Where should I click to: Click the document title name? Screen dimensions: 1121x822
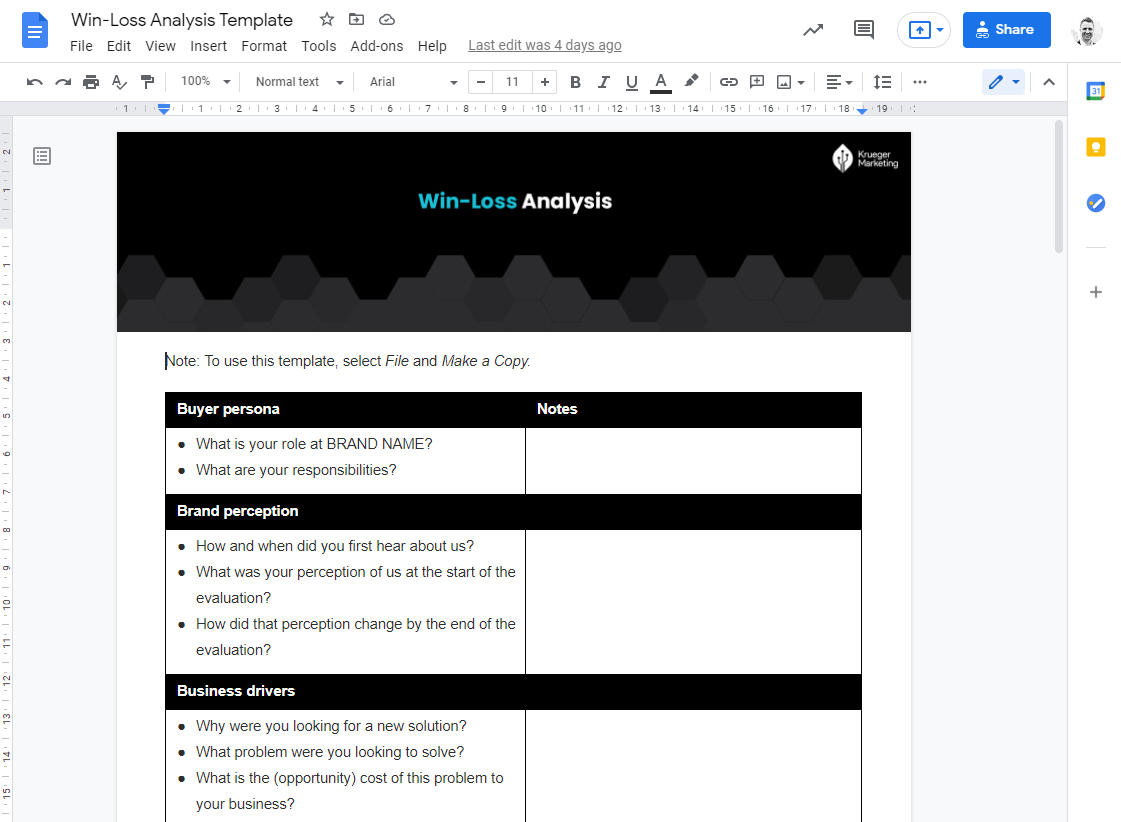(x=182, y=20)
